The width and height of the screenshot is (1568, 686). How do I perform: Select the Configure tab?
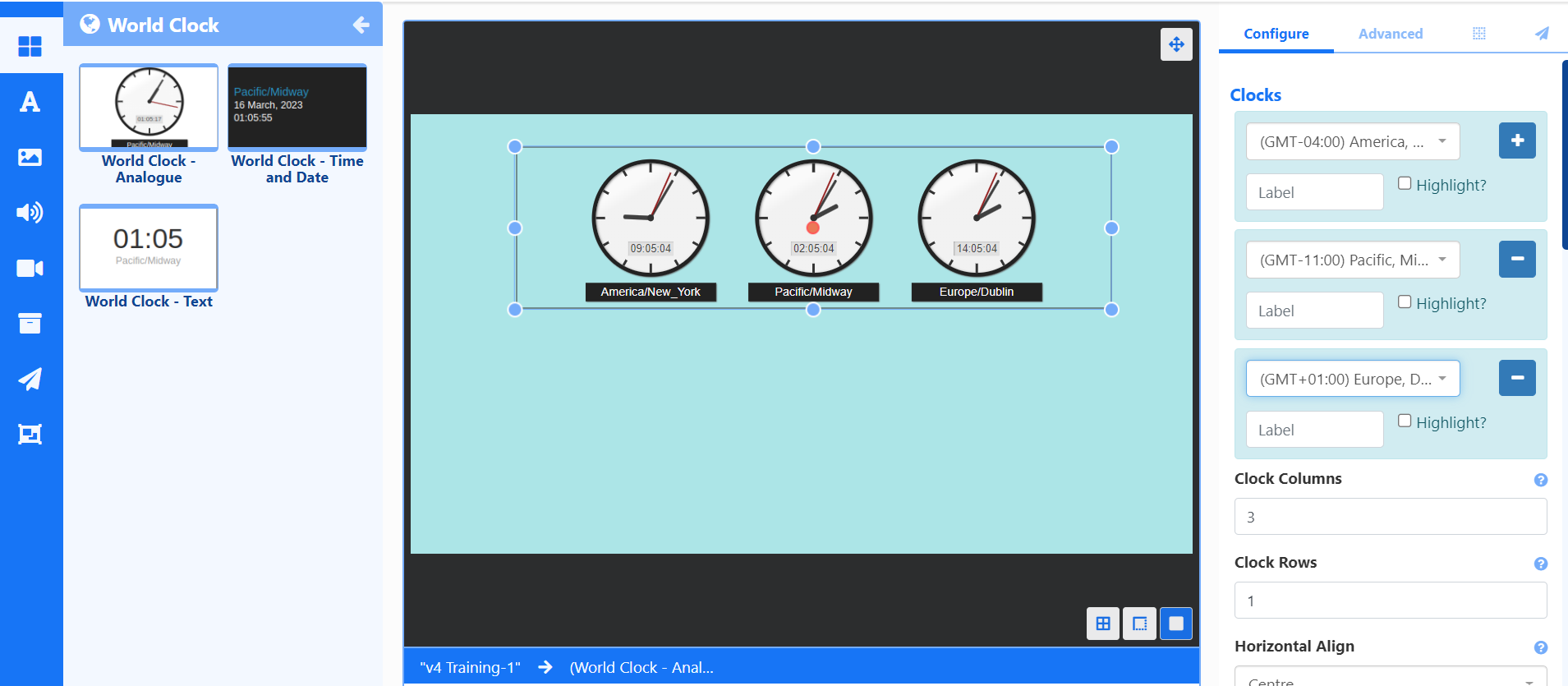pyautogui.click(x=1276, y=34)
